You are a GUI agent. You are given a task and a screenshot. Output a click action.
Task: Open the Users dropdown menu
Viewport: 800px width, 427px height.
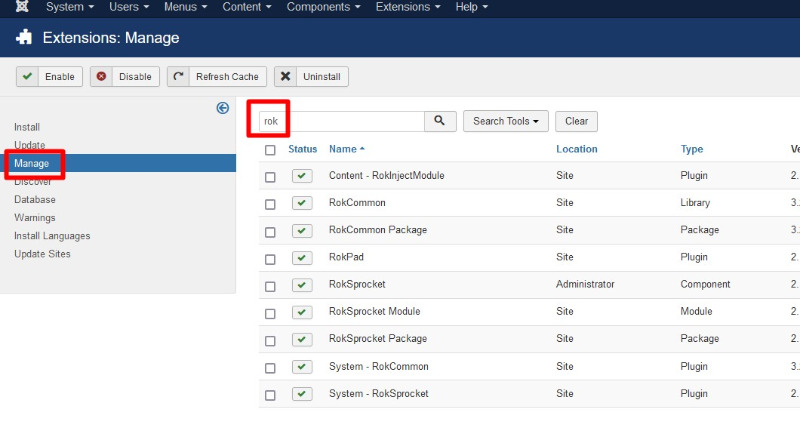tap(129, 7)
